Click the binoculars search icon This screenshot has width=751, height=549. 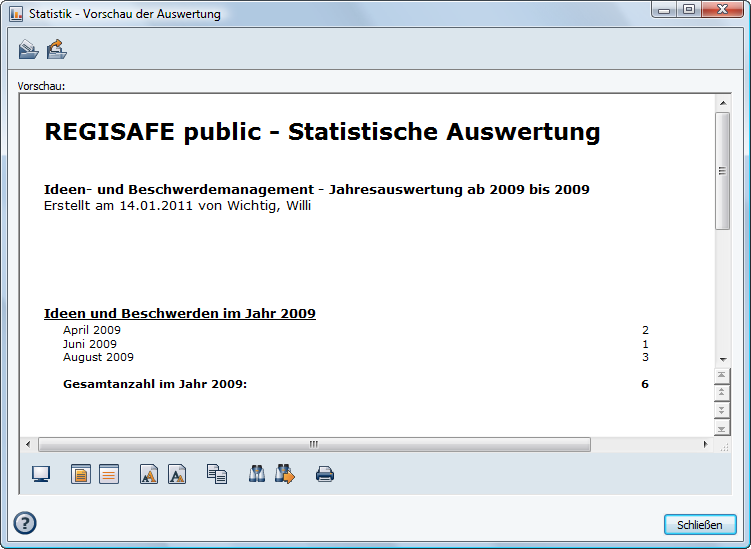tap(257, 474)
